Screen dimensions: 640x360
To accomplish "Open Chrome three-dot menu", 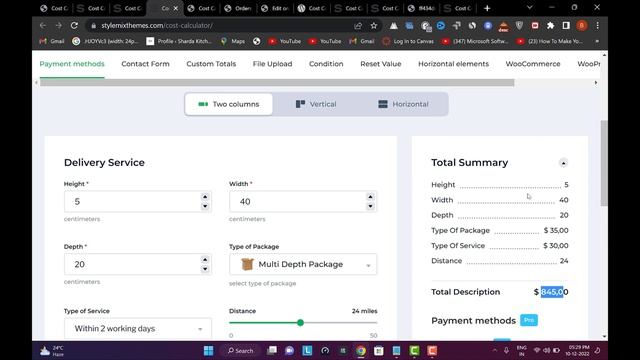I will pyautogui.click(x=597, y=26).
